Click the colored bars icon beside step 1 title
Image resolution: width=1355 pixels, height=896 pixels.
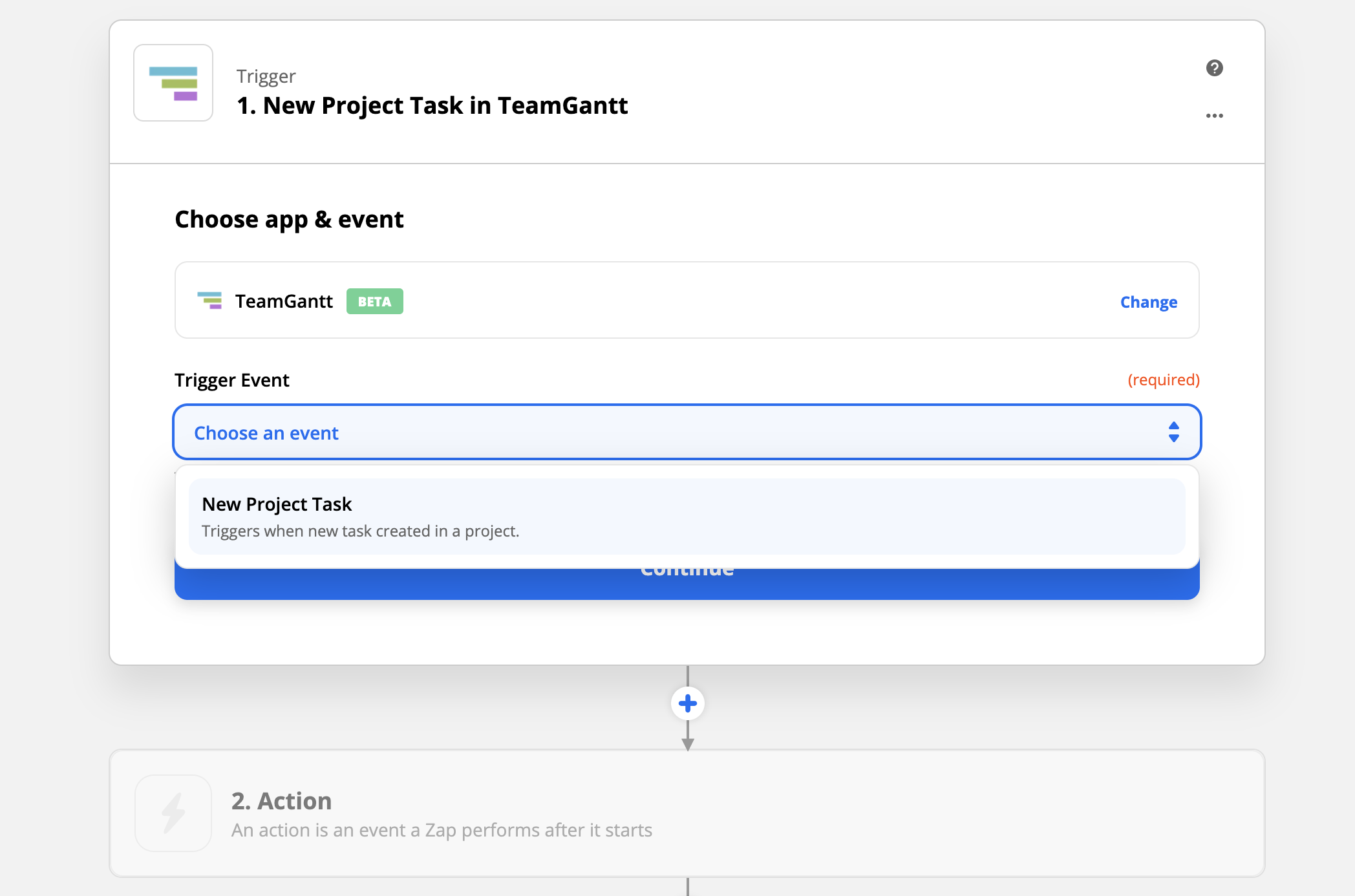173,82
